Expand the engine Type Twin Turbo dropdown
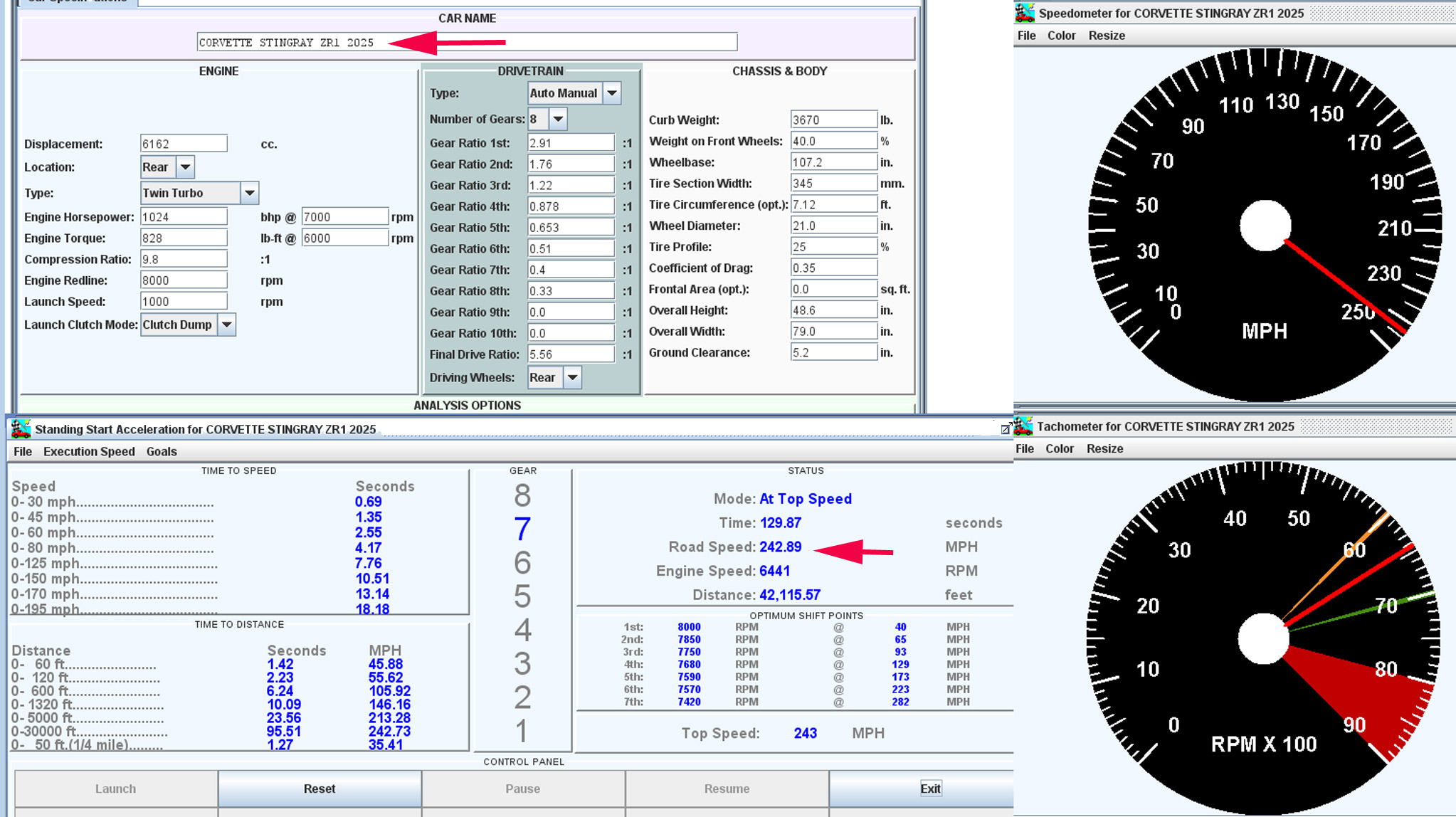 tap(249, 193)
